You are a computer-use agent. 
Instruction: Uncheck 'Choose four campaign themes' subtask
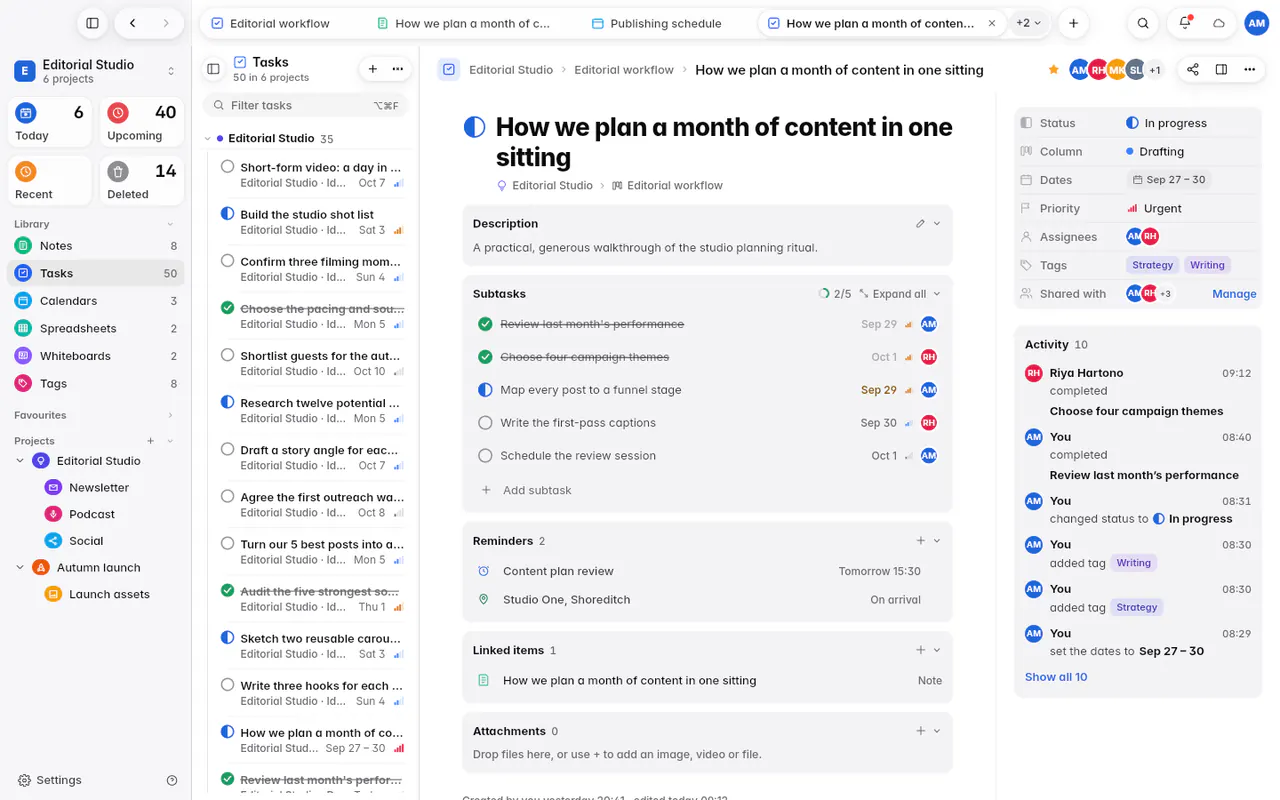click(x=485, y=357)
